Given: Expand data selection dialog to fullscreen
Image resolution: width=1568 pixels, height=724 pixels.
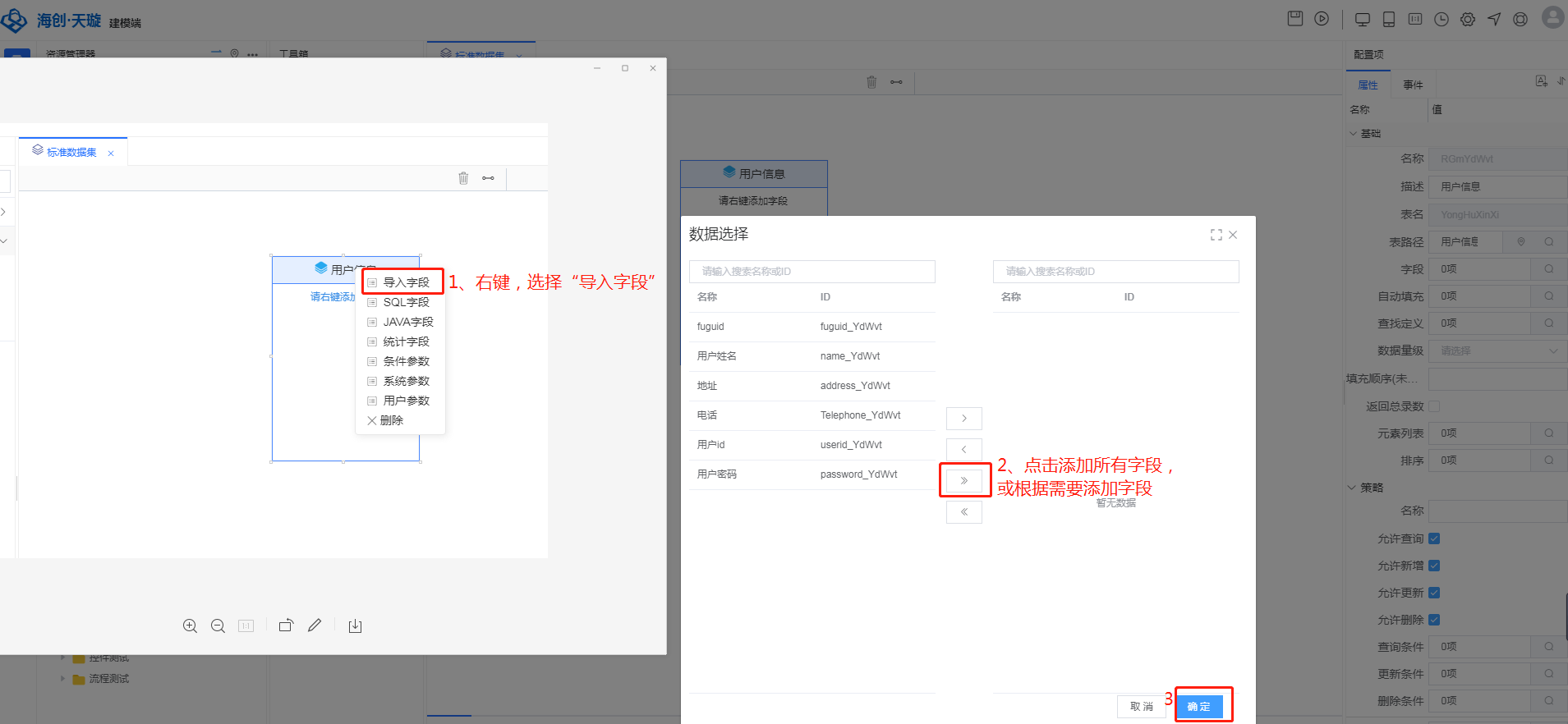Looking at the screenshot, I should coord(1216,235).
